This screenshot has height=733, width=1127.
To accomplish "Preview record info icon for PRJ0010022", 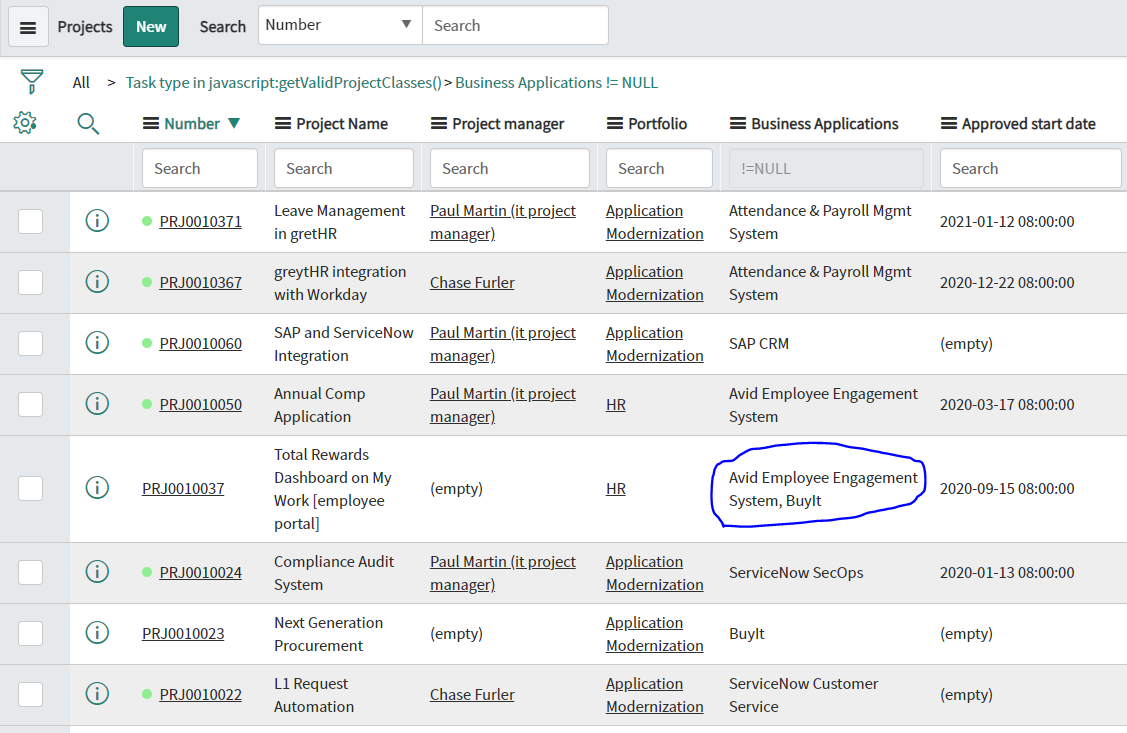I will (x=97, y=694).
